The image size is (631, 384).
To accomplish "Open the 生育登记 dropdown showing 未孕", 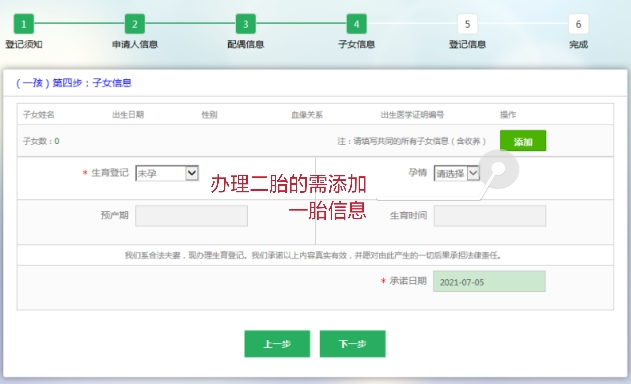I will point(167,173).
